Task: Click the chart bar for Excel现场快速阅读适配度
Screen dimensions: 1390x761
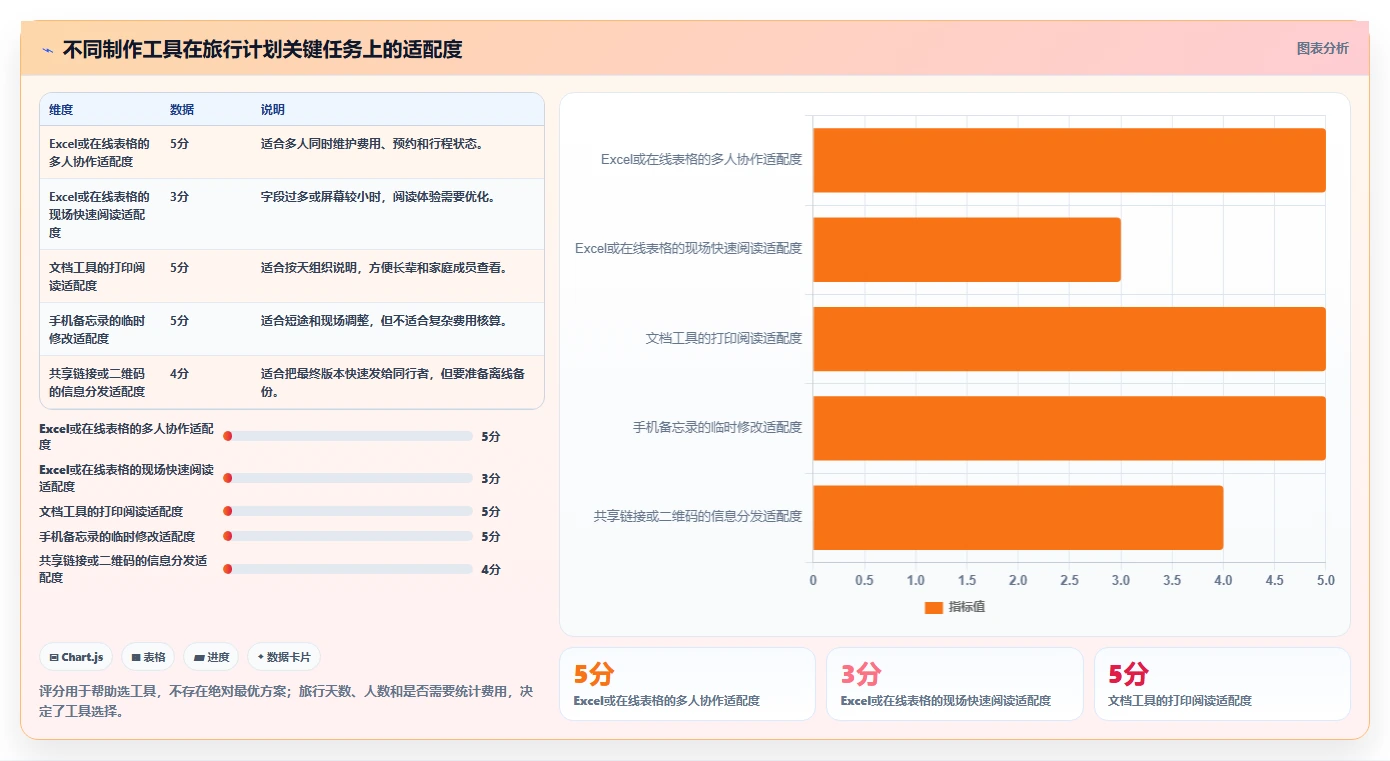Action: [x=966, y=249]
